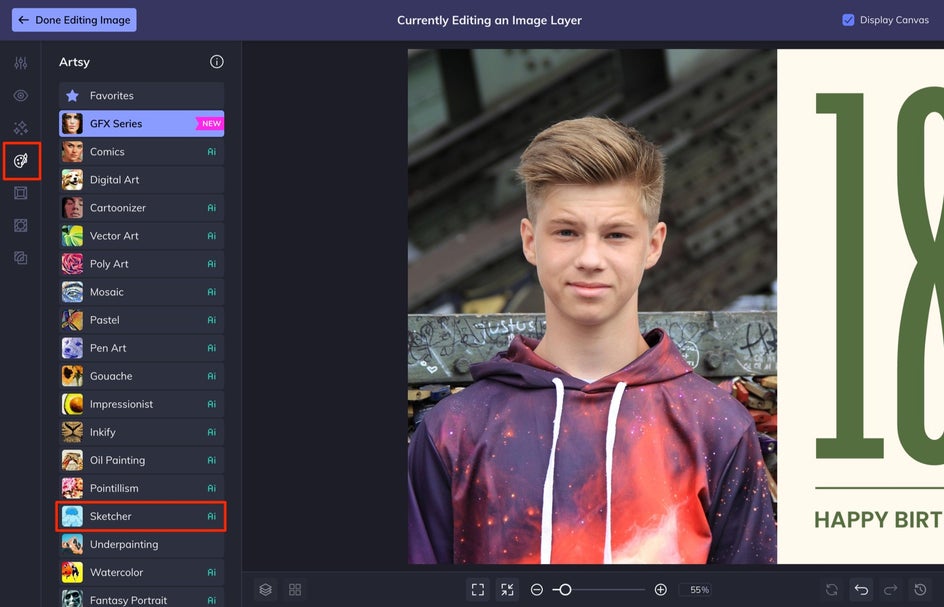
Task: Open the eye-shaped sidebar icon
Action: [20, 95]
